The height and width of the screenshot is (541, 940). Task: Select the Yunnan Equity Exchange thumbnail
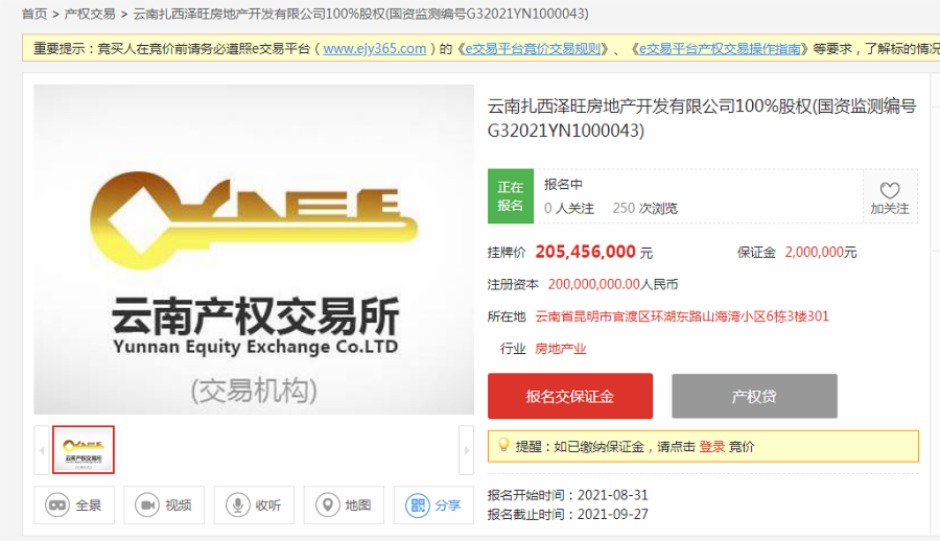(x=84, y=450)
